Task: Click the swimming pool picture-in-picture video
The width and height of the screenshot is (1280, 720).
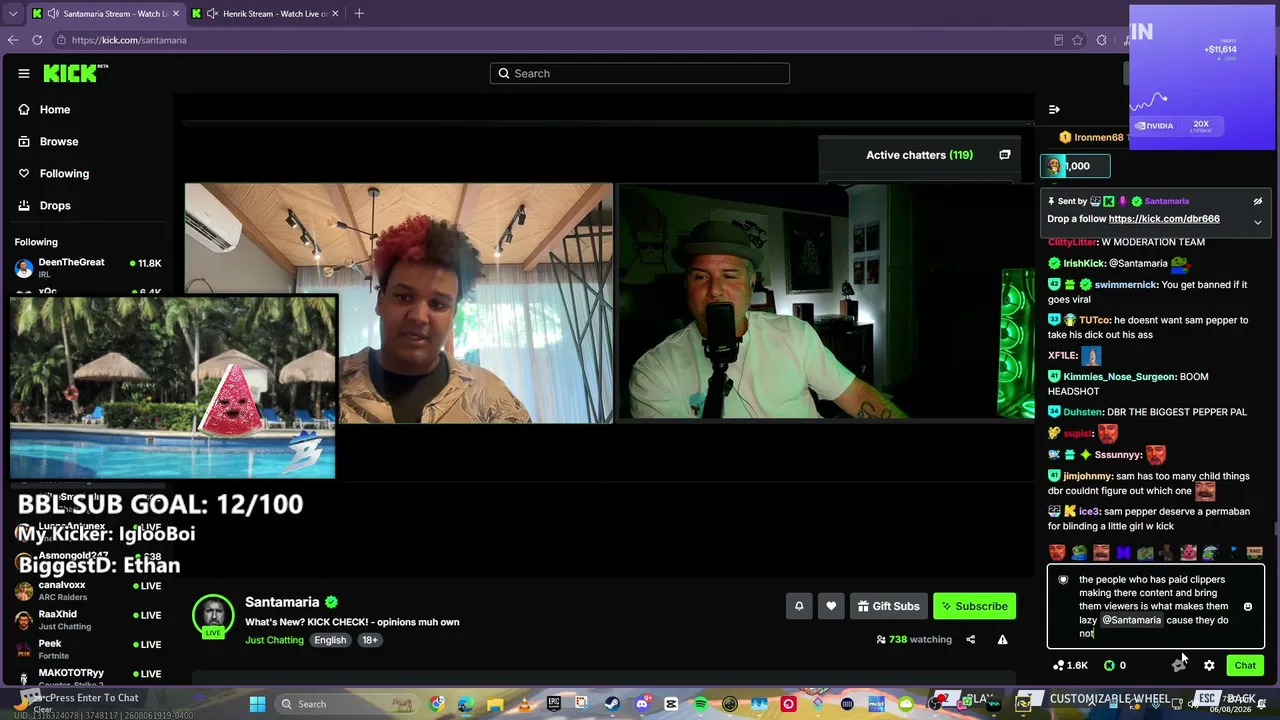Action: click(173, 387)
